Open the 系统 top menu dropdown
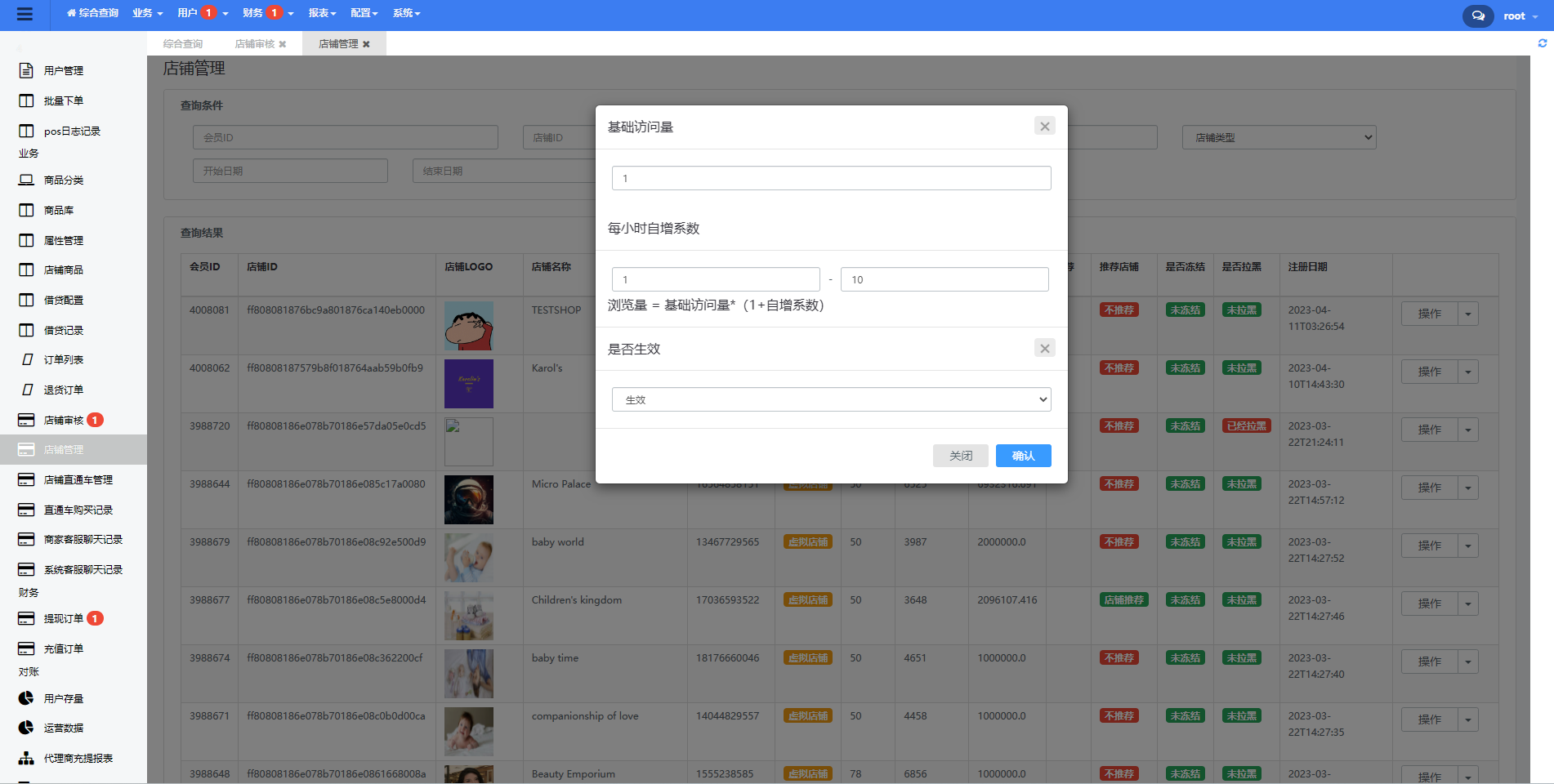 click(x=406, y=13)
